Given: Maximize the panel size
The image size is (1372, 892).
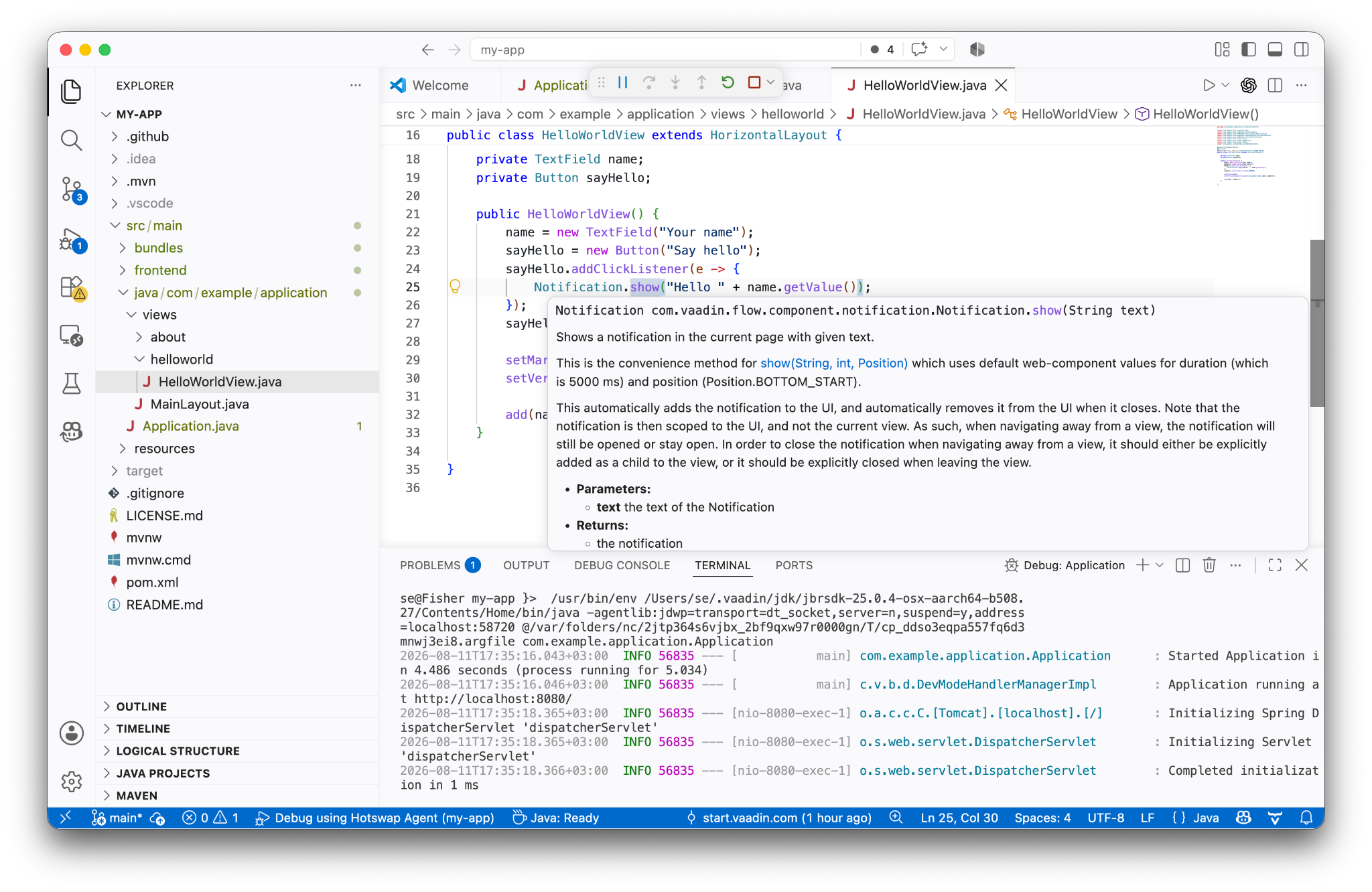Looking at the screenshot, I should pyautogui.click(x=1275, y=565).
